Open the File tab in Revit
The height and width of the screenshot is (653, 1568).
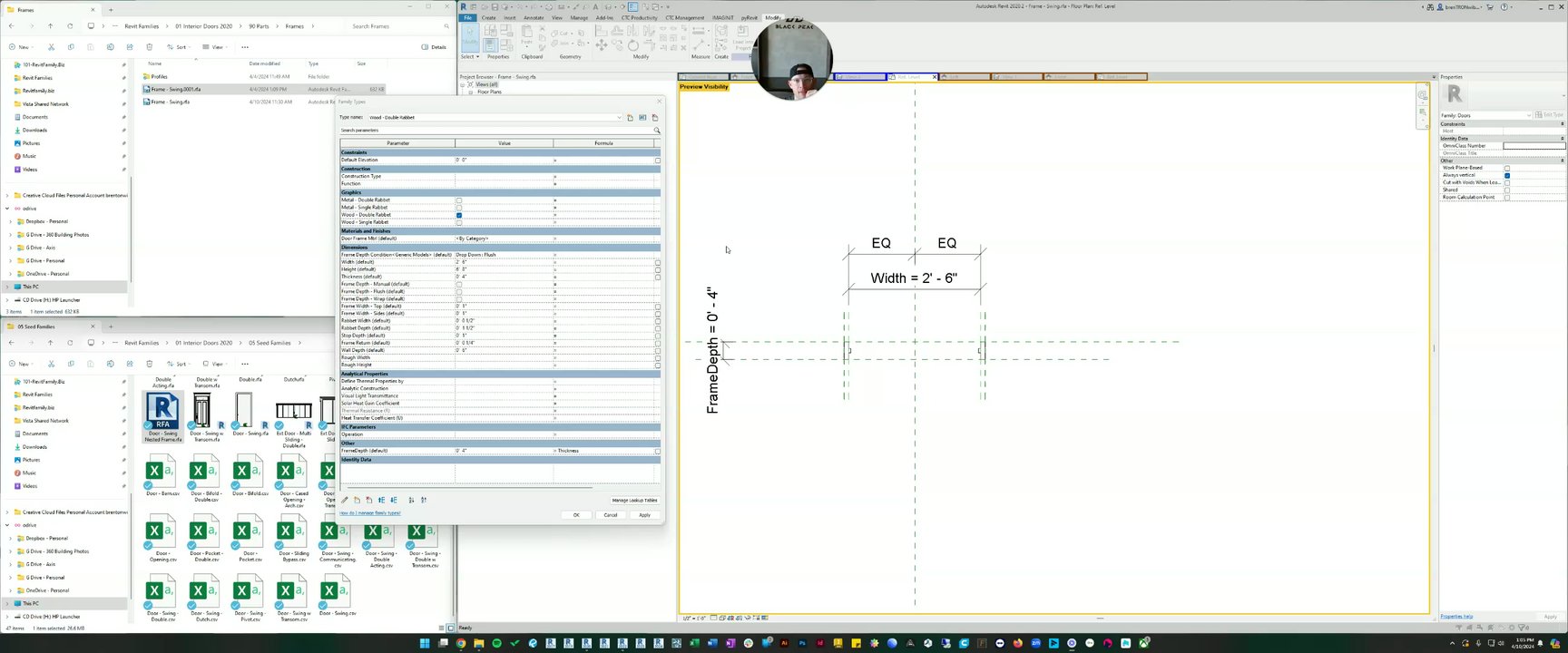point(467,18)
